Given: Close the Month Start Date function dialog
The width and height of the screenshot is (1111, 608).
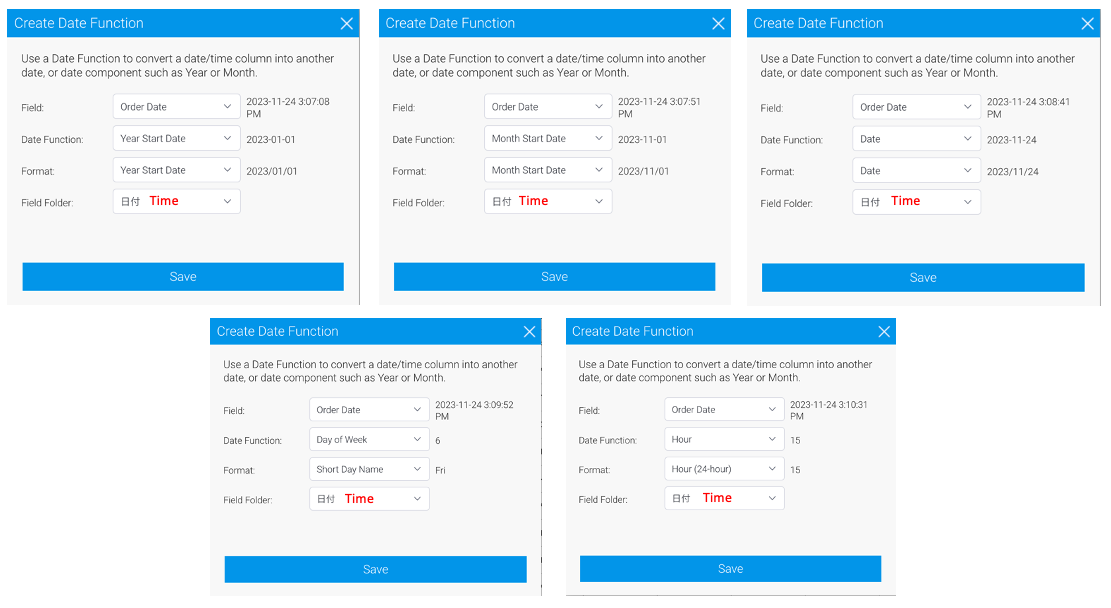Looking at the screenshot, I should (718, 24).
